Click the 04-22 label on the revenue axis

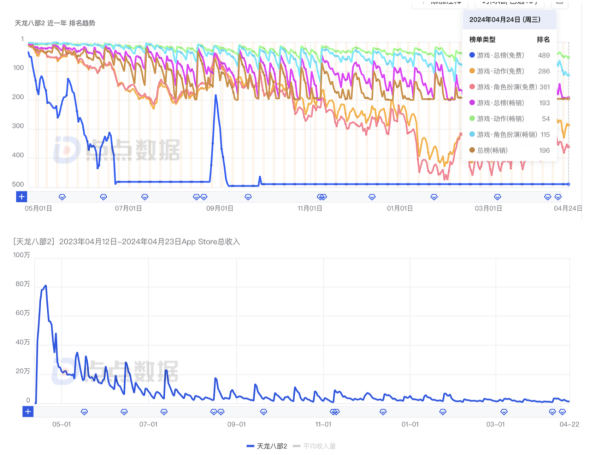pyautogui.click(x=569, y=424)
